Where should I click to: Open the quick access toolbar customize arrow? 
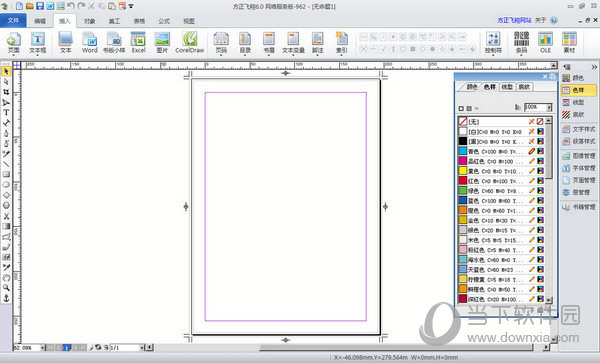pos(131,7)
